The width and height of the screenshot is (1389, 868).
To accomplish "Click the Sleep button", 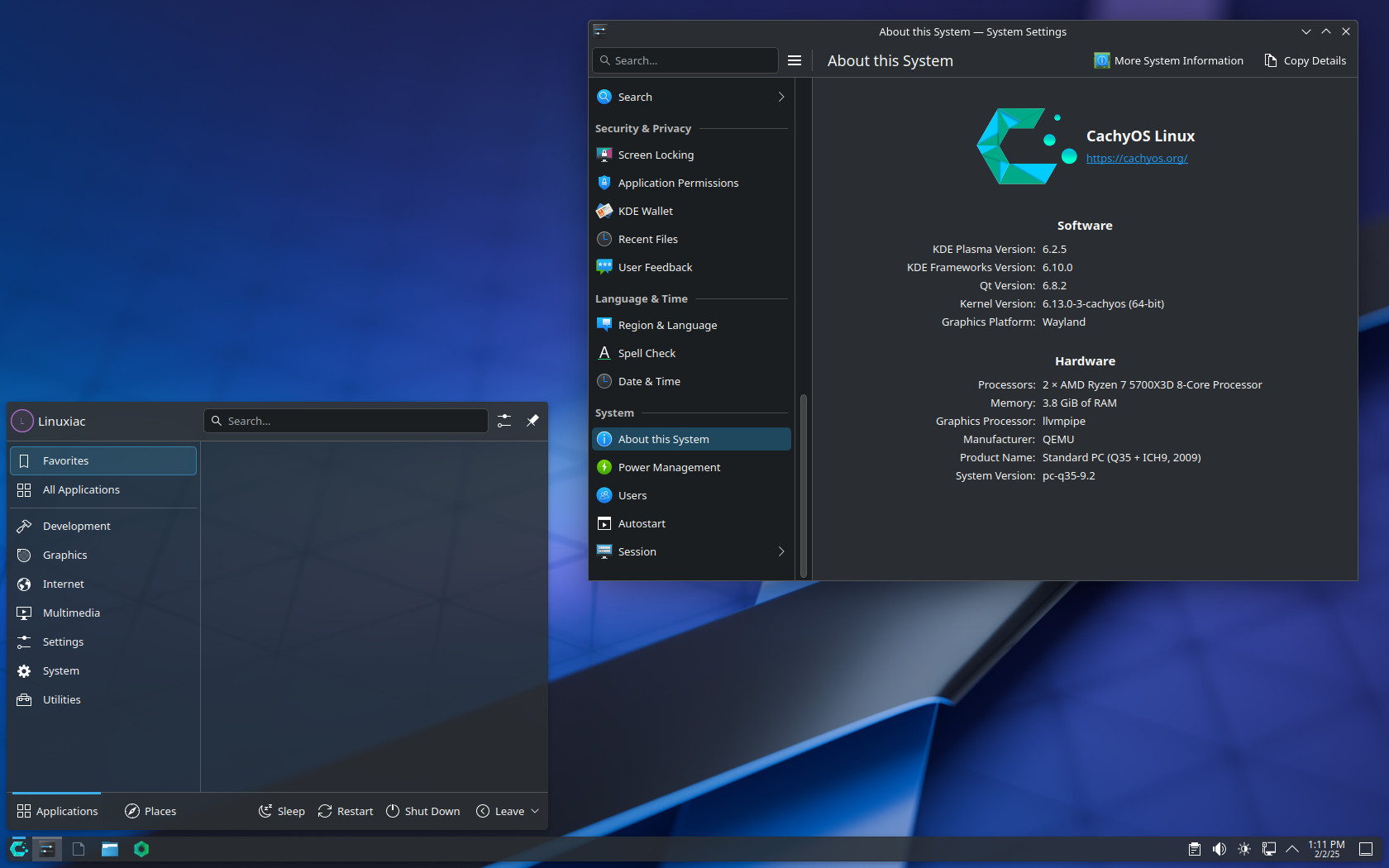I will tap(282, 811).
